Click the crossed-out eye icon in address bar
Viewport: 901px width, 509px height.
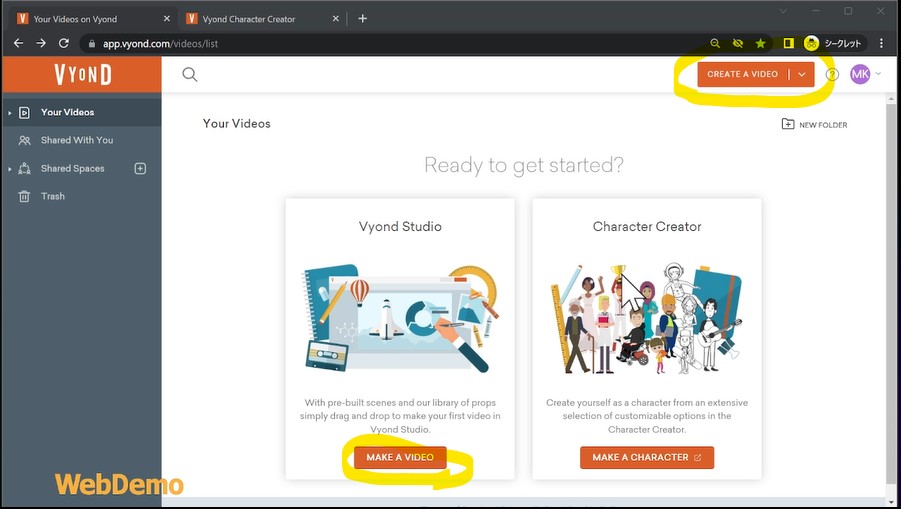pos(738,44)
